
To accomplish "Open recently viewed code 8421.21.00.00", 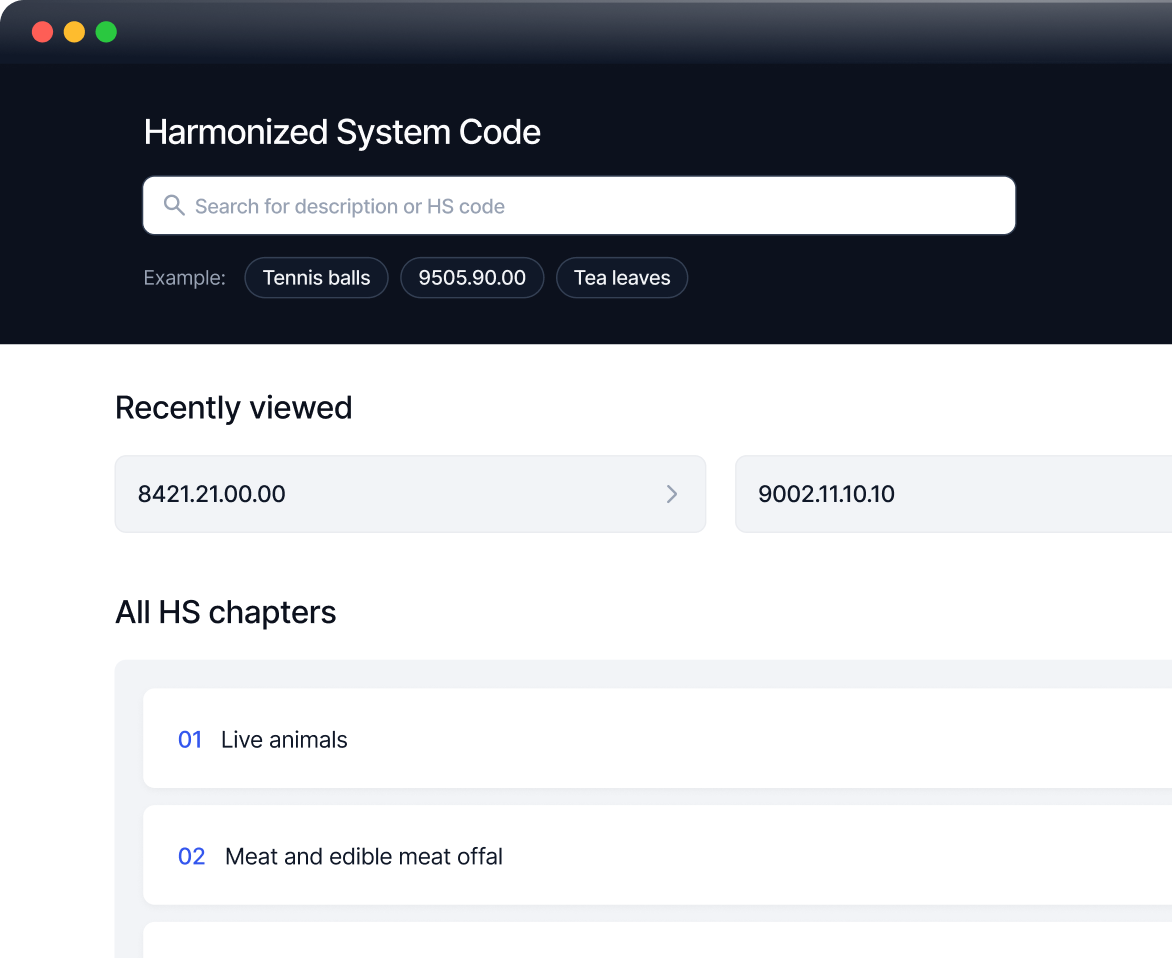I will [x=410, y=494].
